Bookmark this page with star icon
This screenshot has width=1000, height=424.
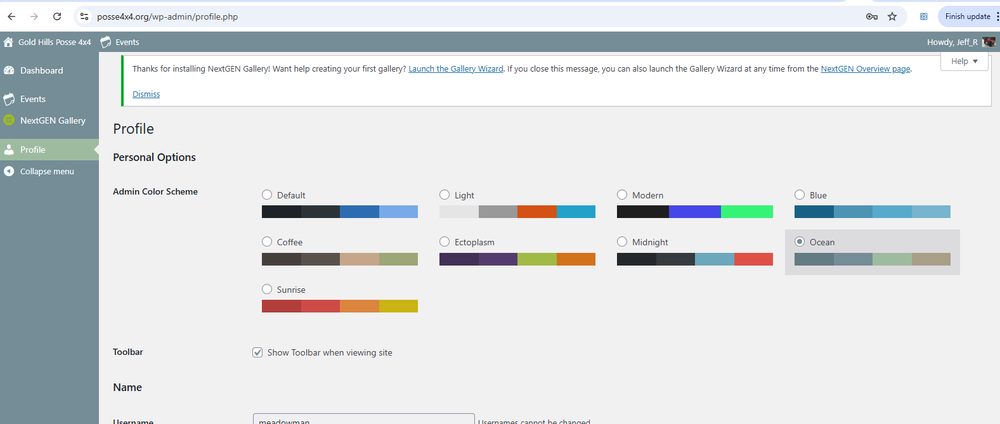[x=892, y=17]
